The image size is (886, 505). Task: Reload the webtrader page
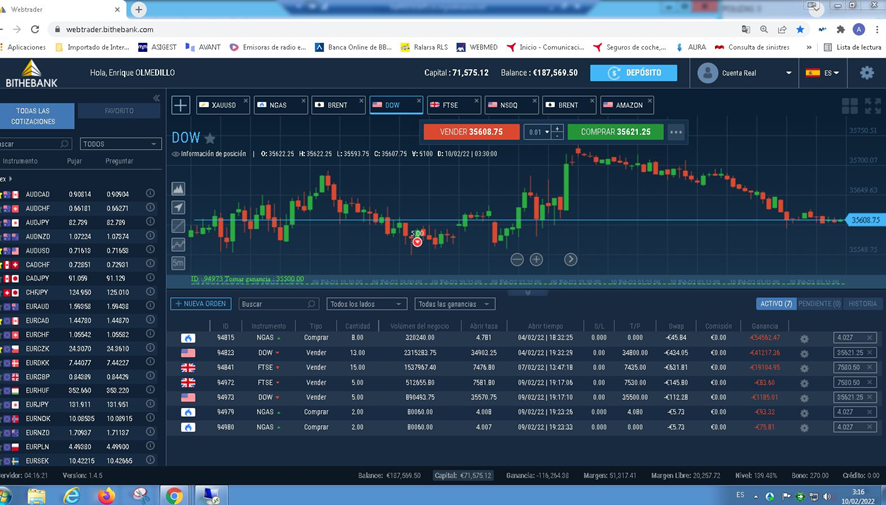[35, 29]
